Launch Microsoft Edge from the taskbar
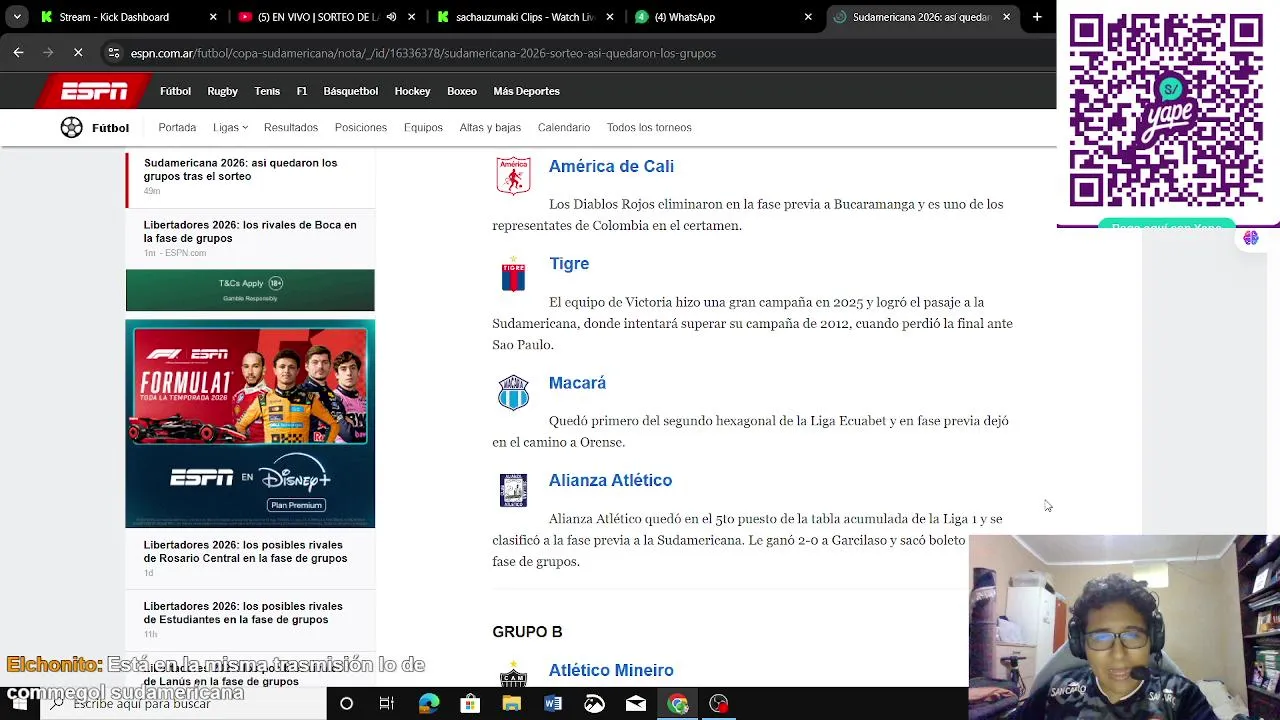The width and height of the screenshot is (1280, 720). [x=429, y=704]
